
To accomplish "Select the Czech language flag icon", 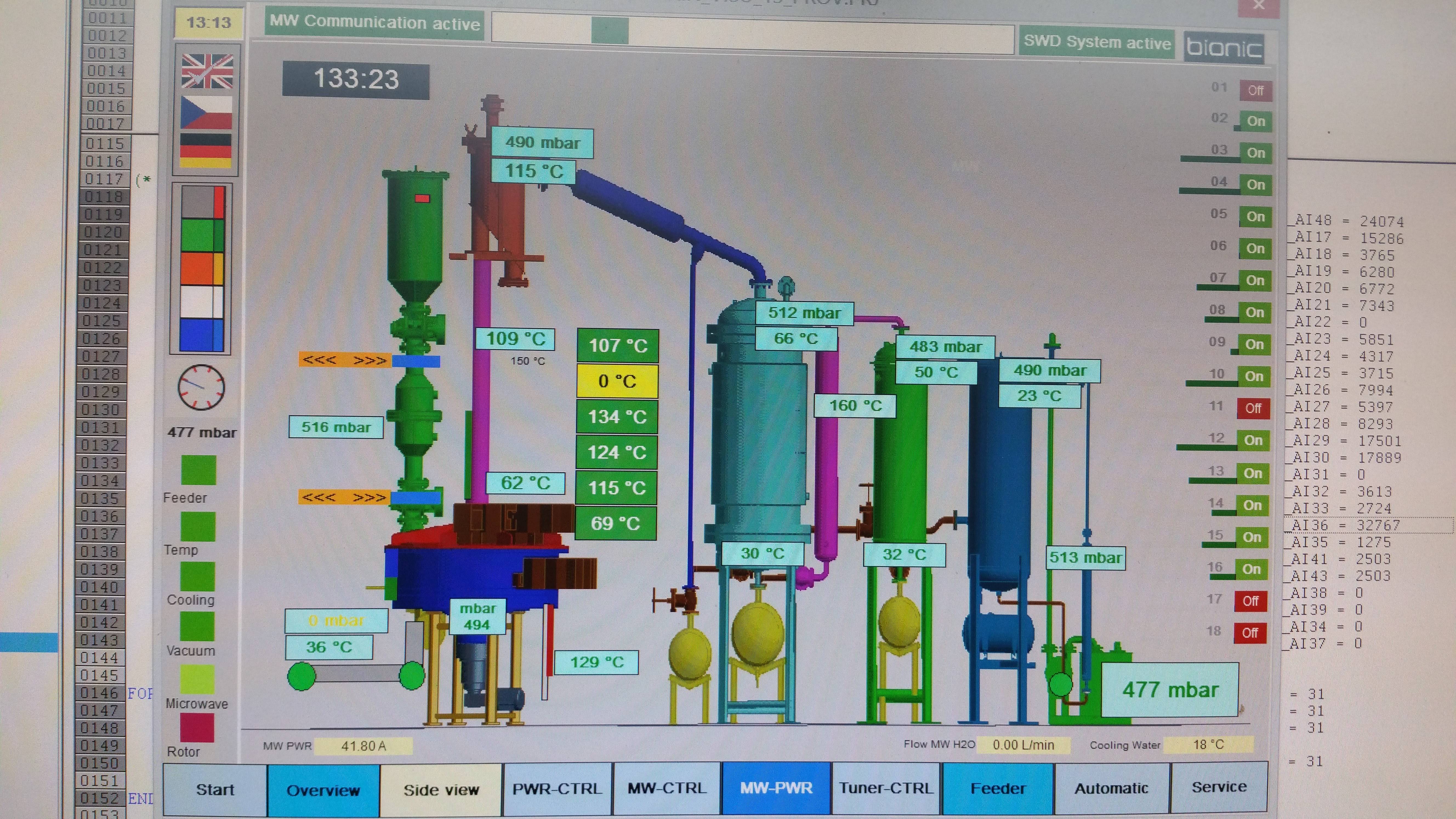I will tap(206, 112).
